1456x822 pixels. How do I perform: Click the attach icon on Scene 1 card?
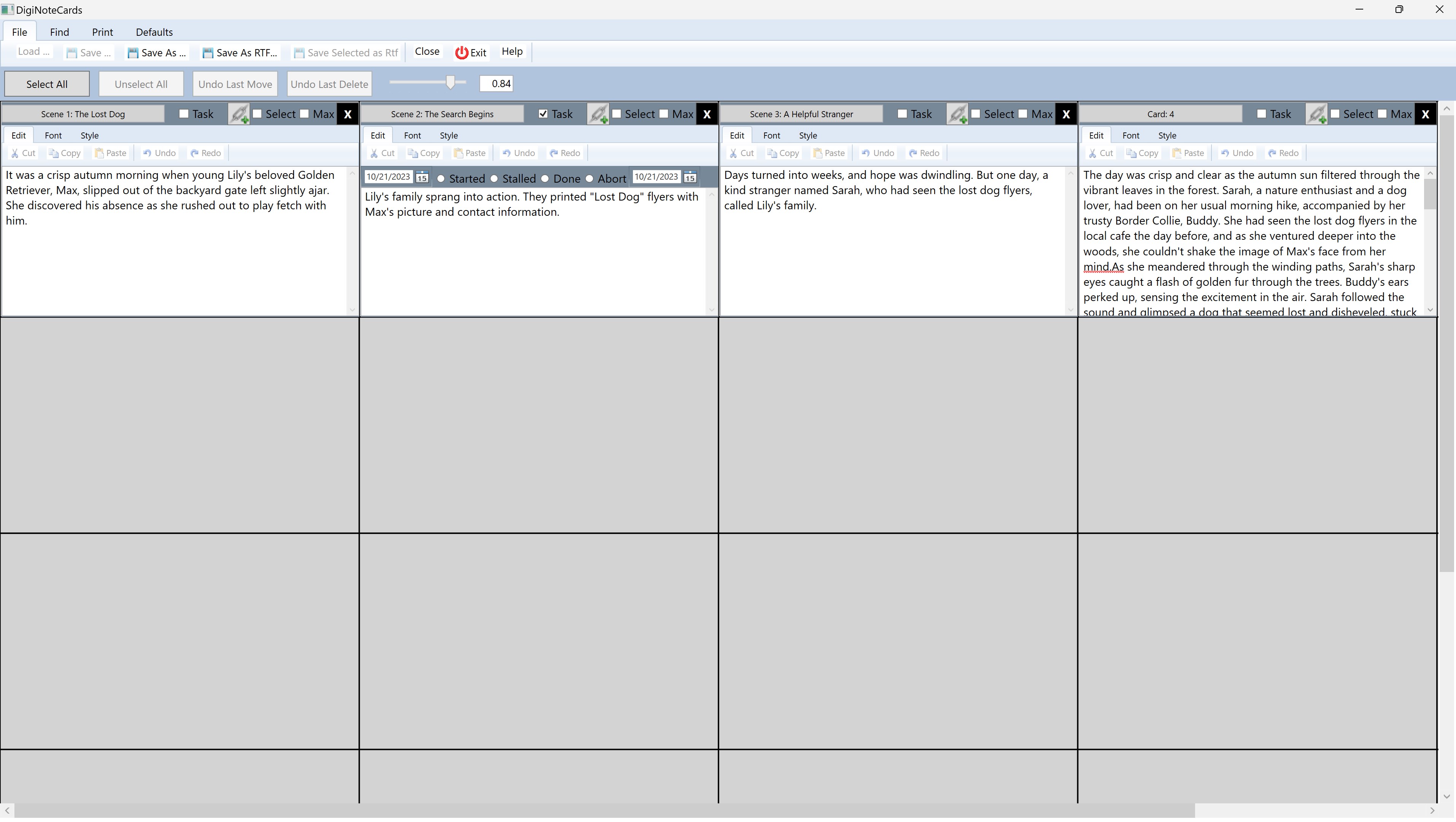click(238, 114)
